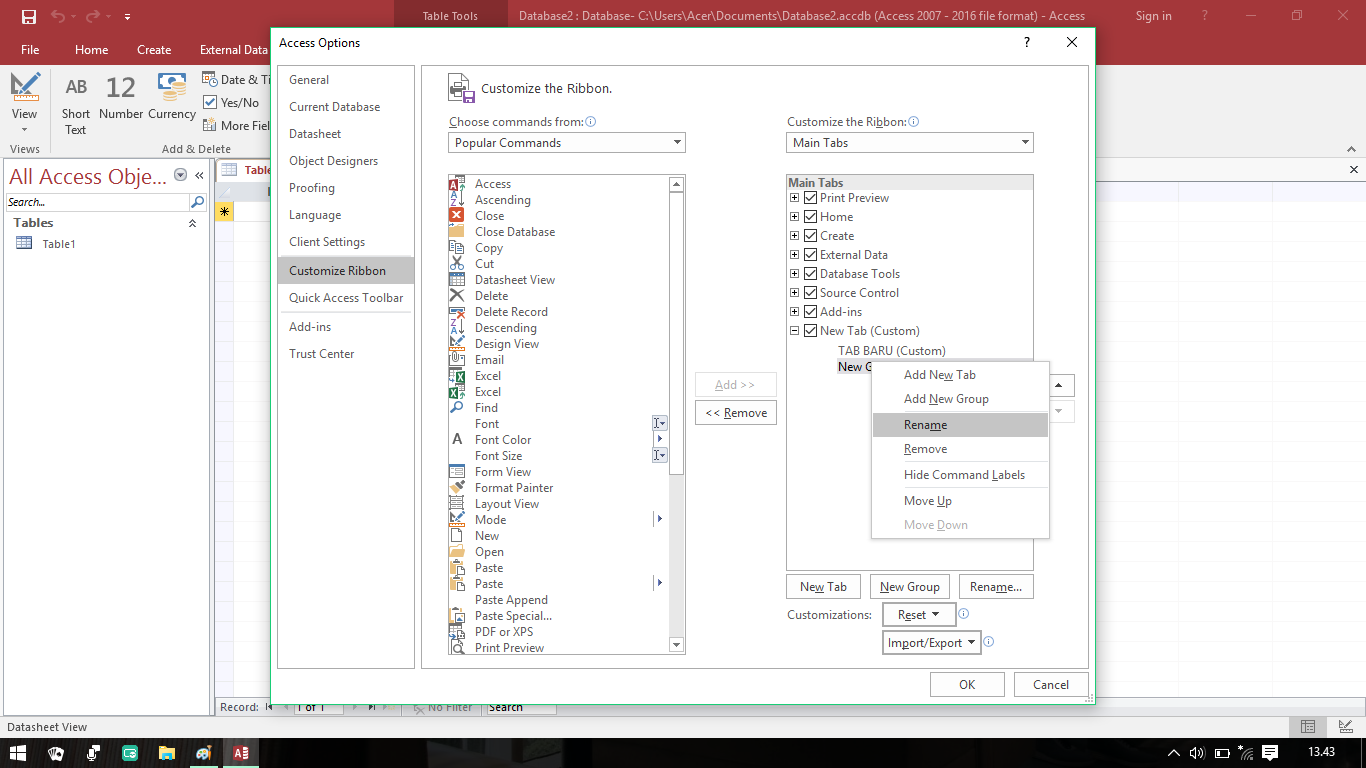Choose the Format Painter command

513,488
